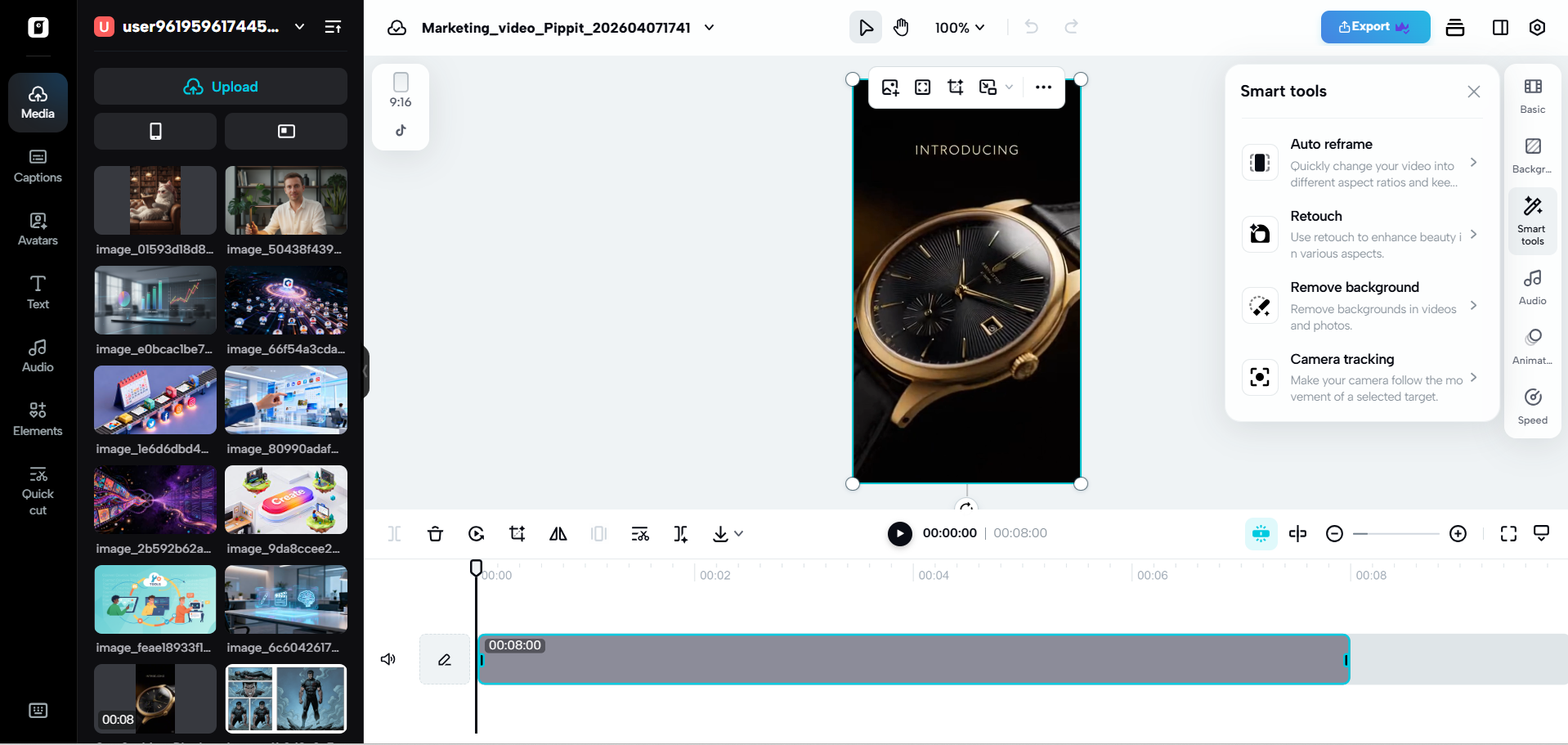The width and height of the screenshot is (1568, 745).
Task: Switch to the Background properties tab
Action: (1533, 155)
